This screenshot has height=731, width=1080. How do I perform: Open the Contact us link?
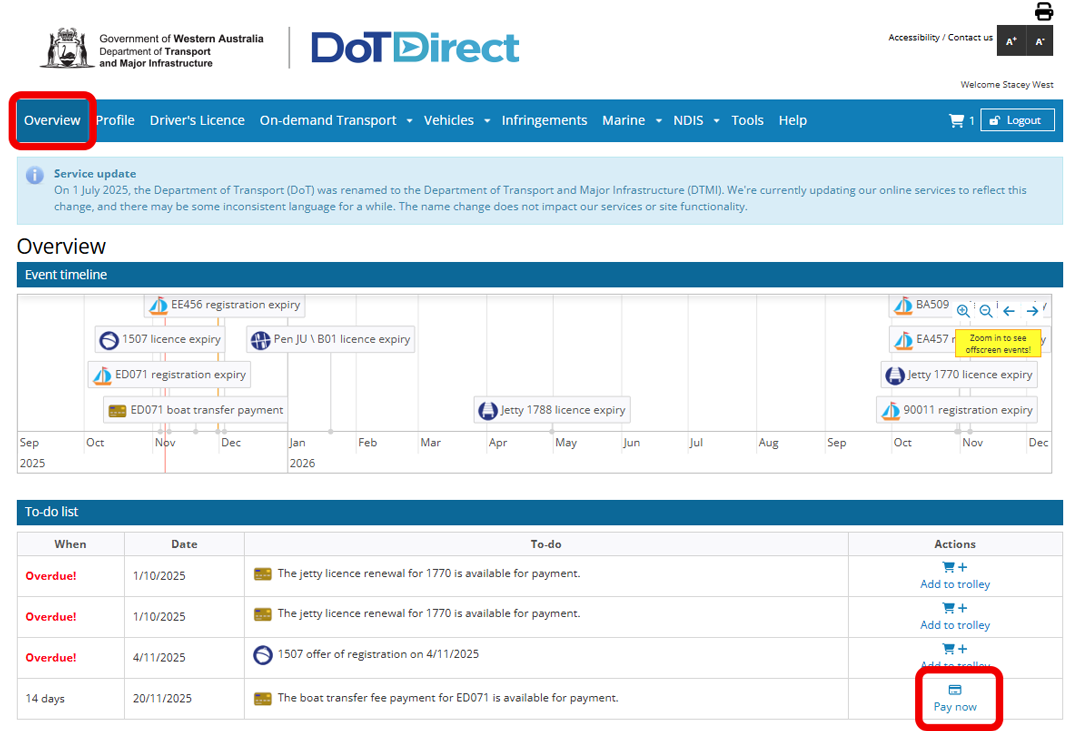tap(970, 38)
